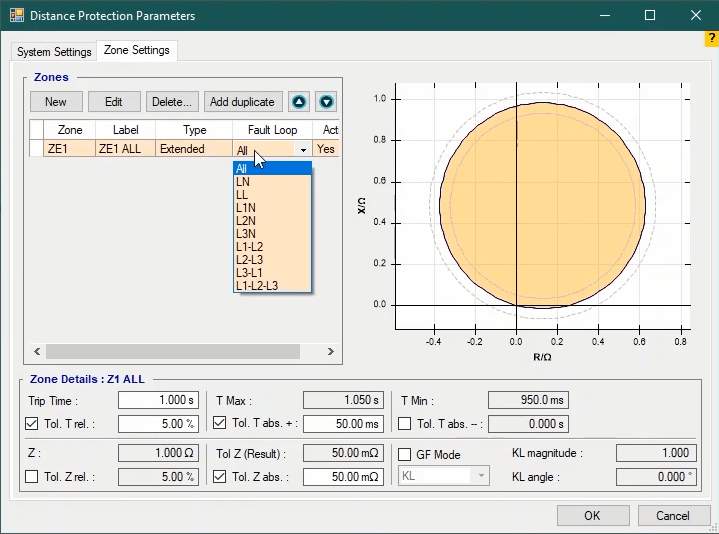Click the move zone down arrow icon

(326, 102)
